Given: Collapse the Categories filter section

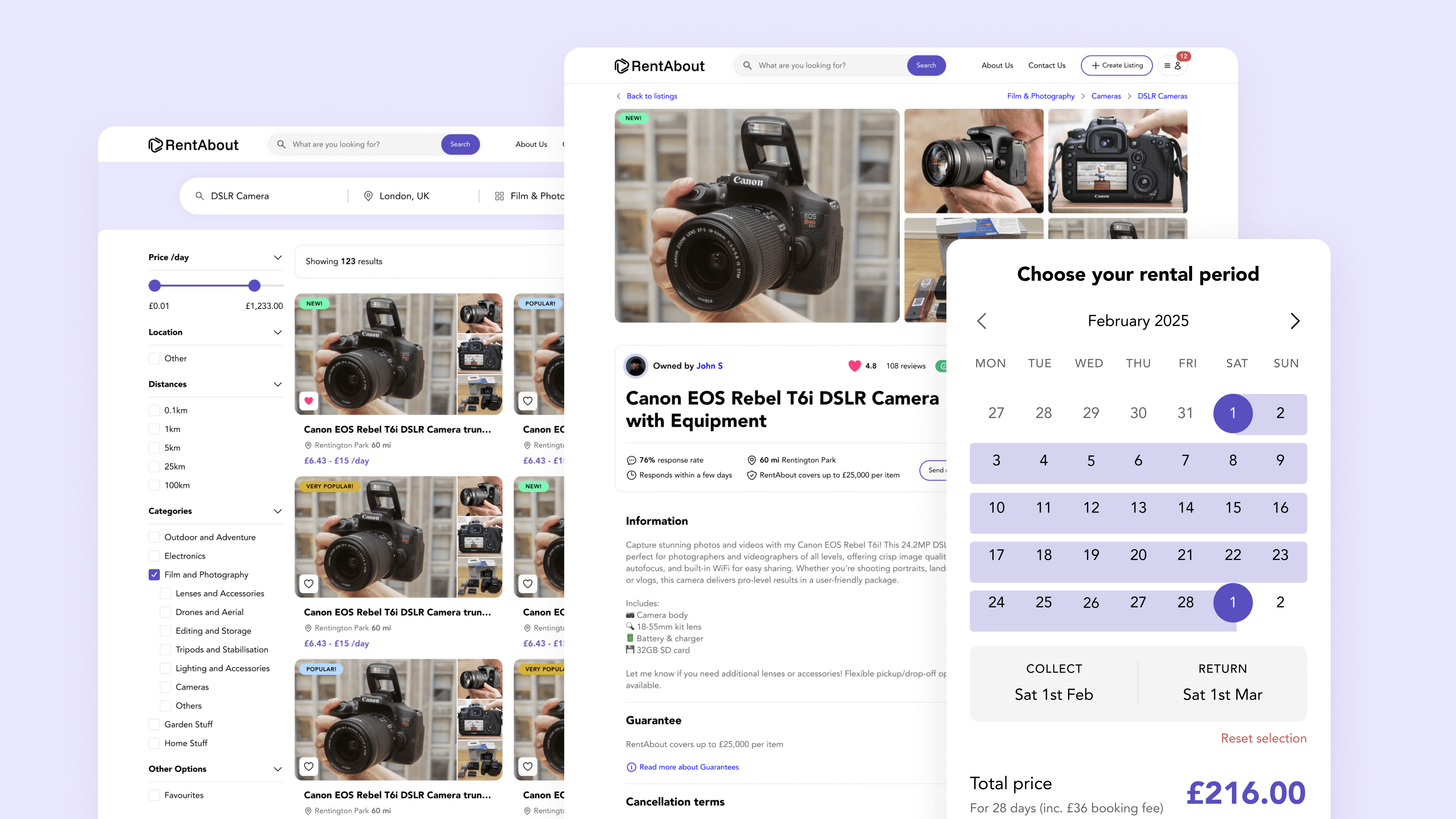Looking at the screenshot, I should 277,511.
